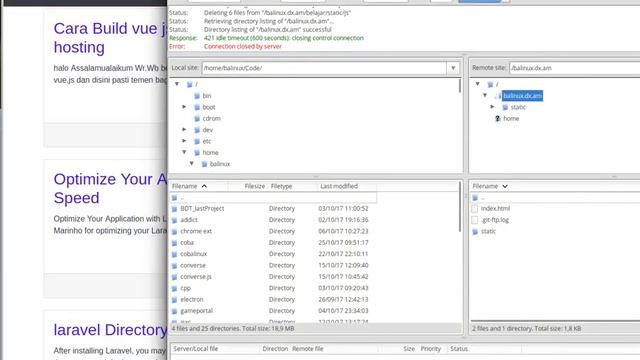Select 'static' folder in remote file list
This screenshot has height=360, width=640.
tap(488, 231)
